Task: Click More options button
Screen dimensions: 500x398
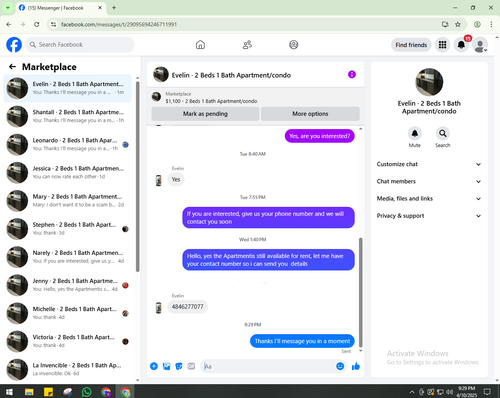Action: (x=310, y=114)
